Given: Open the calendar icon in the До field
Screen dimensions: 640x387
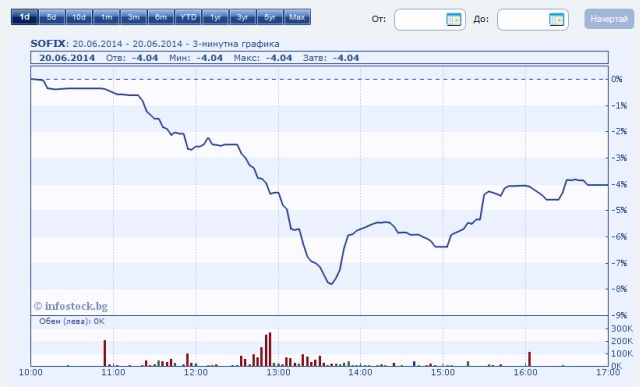Looking at the screenshot, I should tap(556, 19).
